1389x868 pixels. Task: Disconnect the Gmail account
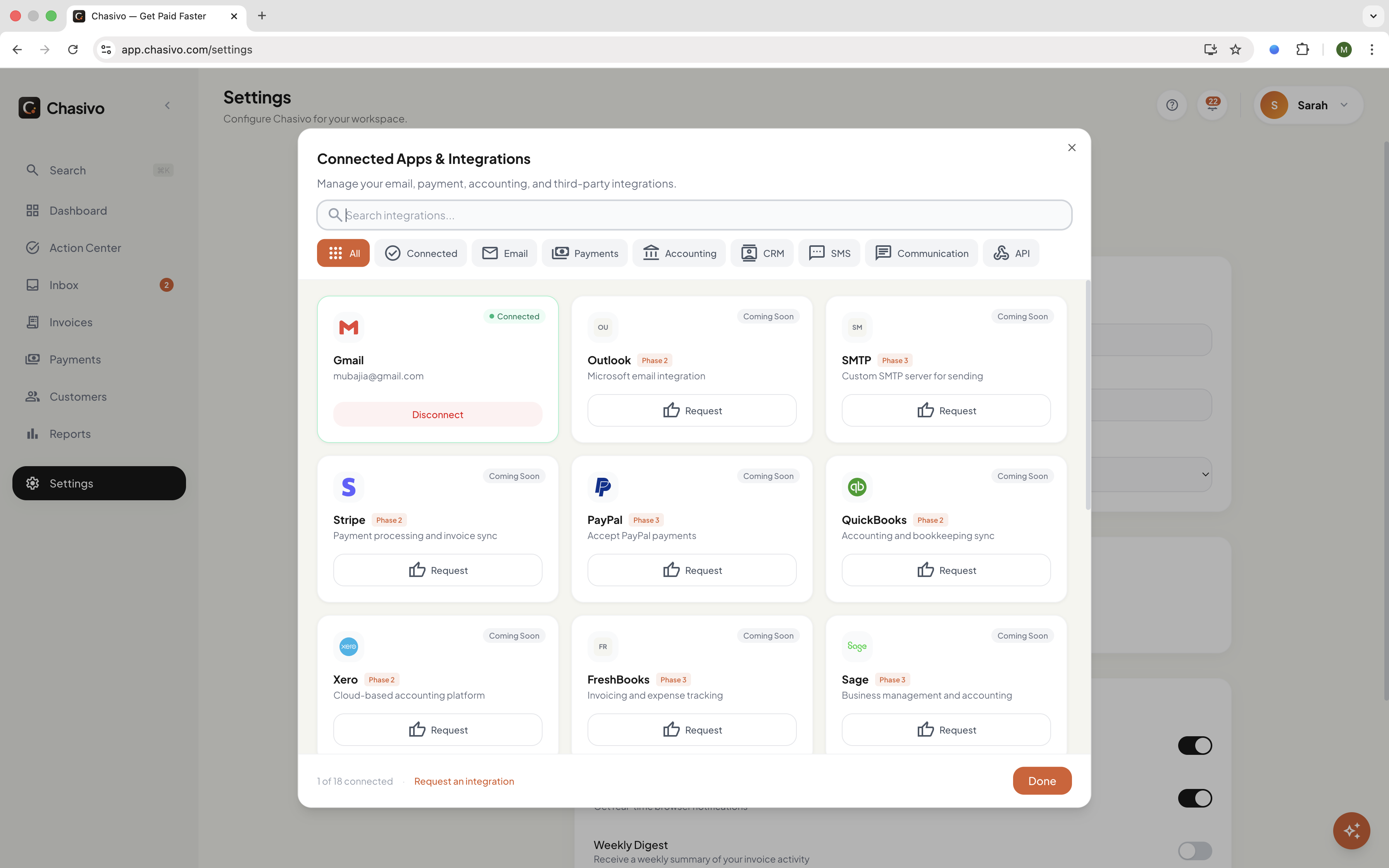point(438,415)
